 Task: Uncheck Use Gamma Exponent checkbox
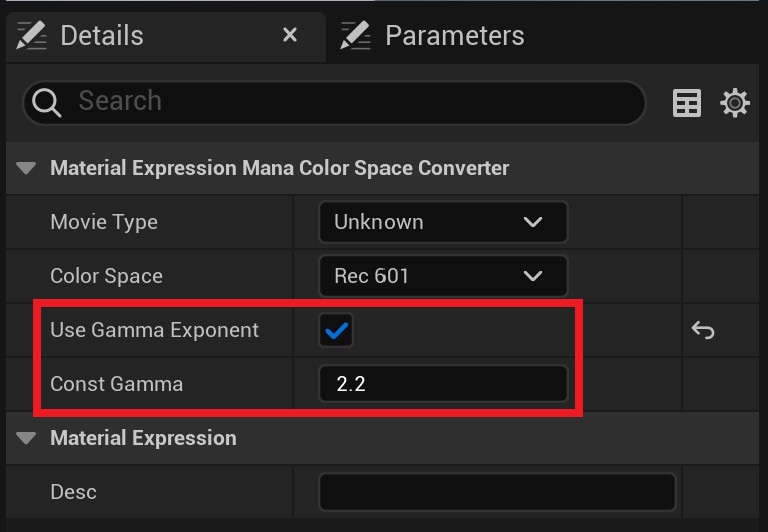click(336, 331)
